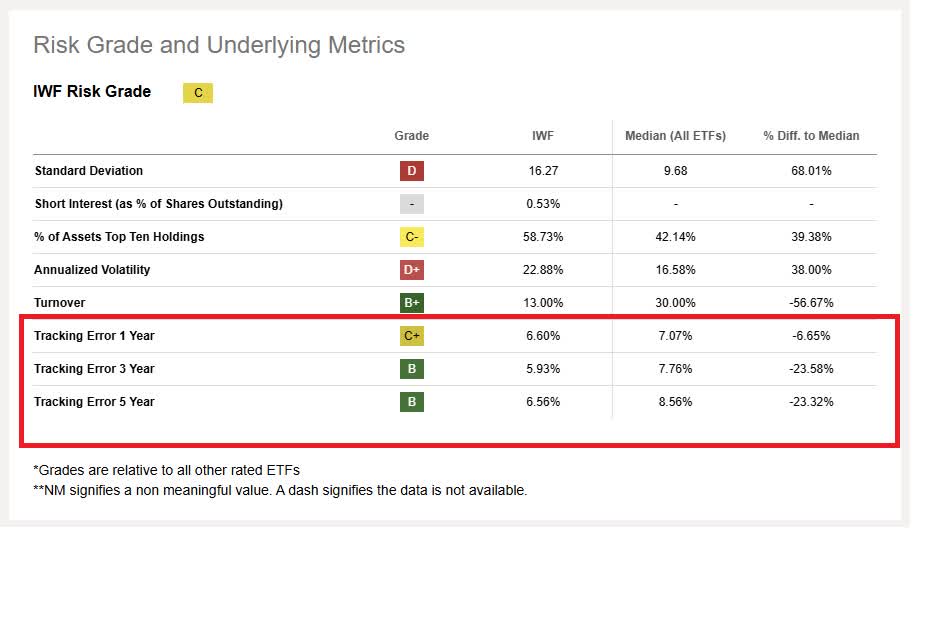The width and height of the screenshot is (938, 617).
Task: Click the % Diff. to Median header
Action: 811,136
